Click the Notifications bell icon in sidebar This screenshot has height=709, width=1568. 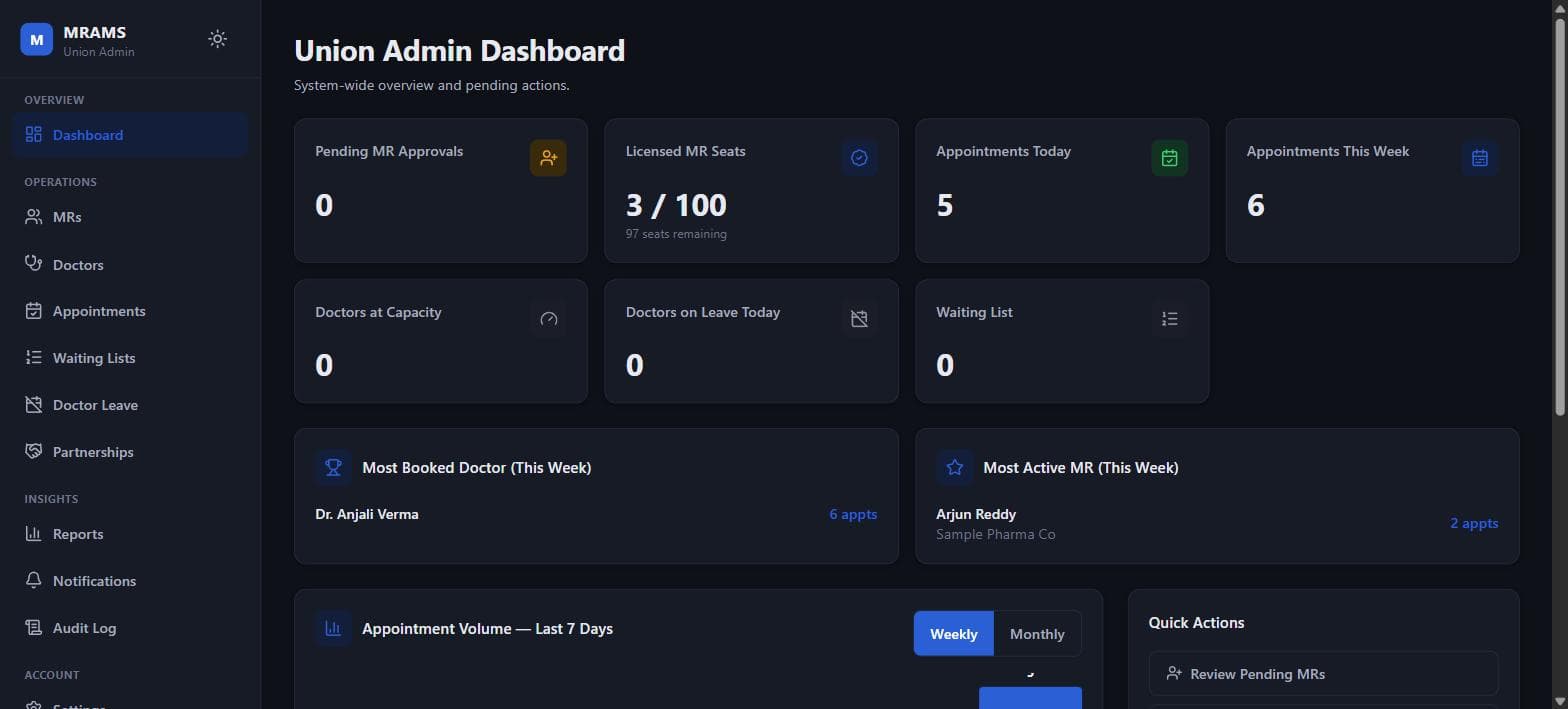click(x=34, y=581)
